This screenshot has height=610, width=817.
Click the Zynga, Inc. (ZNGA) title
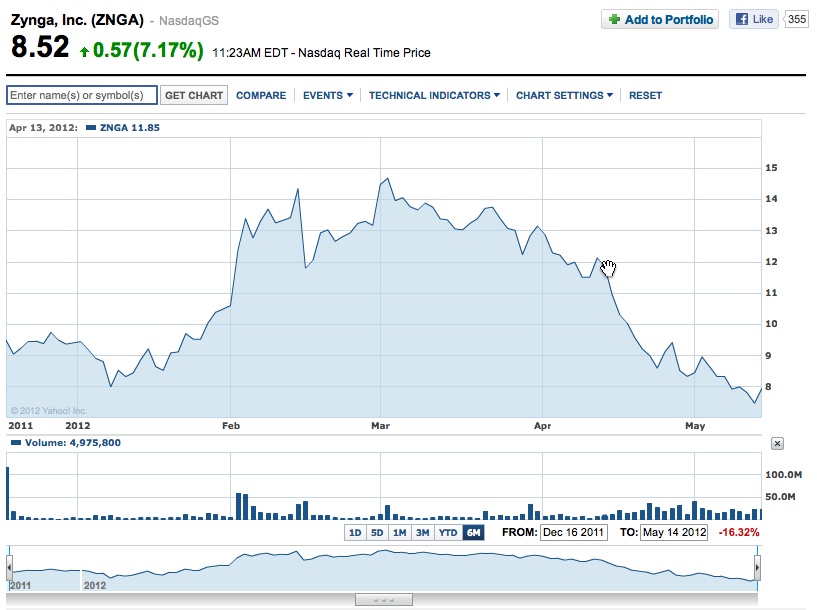(77, 20)
